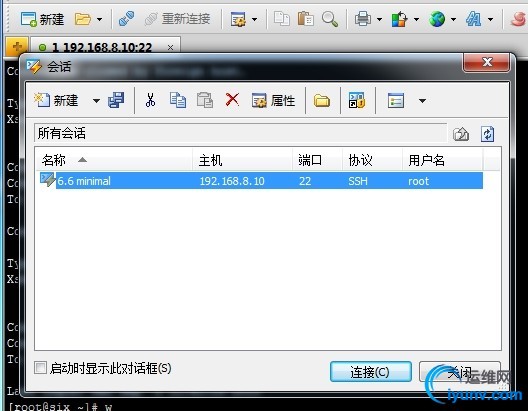Click the Paste icon in main toolbar
The height and width of the screenshot is (411, 528).
(x=306, y=19)
